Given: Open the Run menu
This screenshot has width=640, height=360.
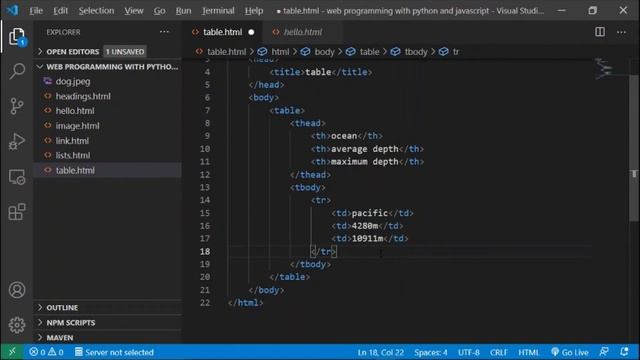Looking at the screenshot, I should coord(183,11).
